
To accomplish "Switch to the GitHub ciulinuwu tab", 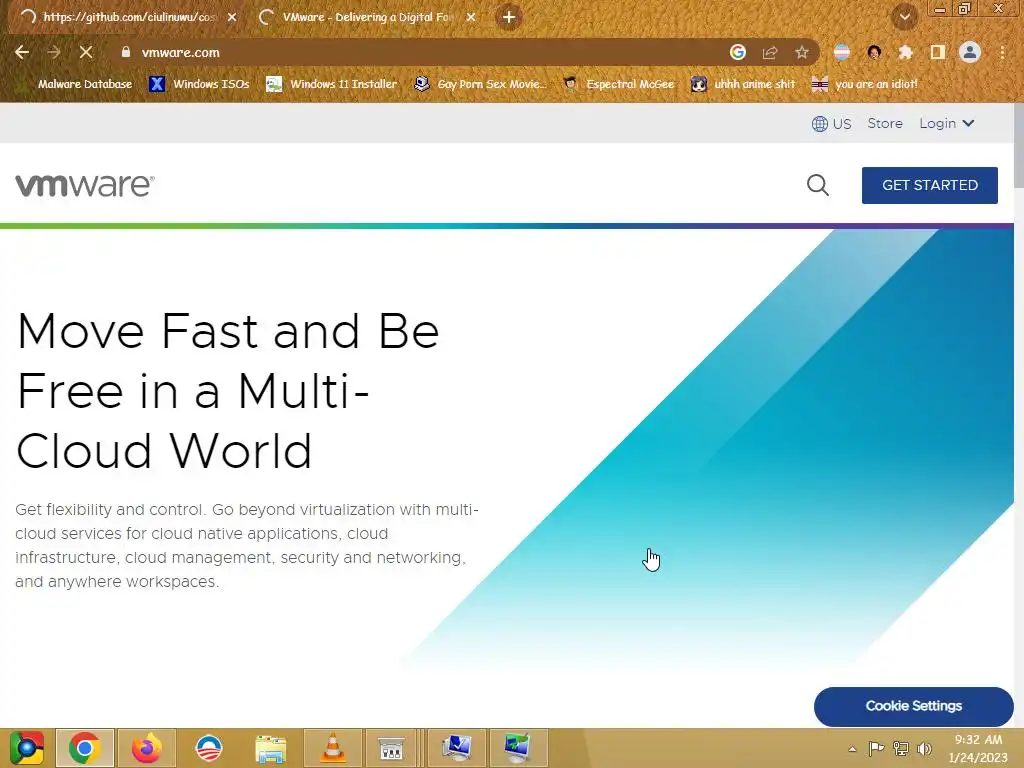I will [127, 17].
